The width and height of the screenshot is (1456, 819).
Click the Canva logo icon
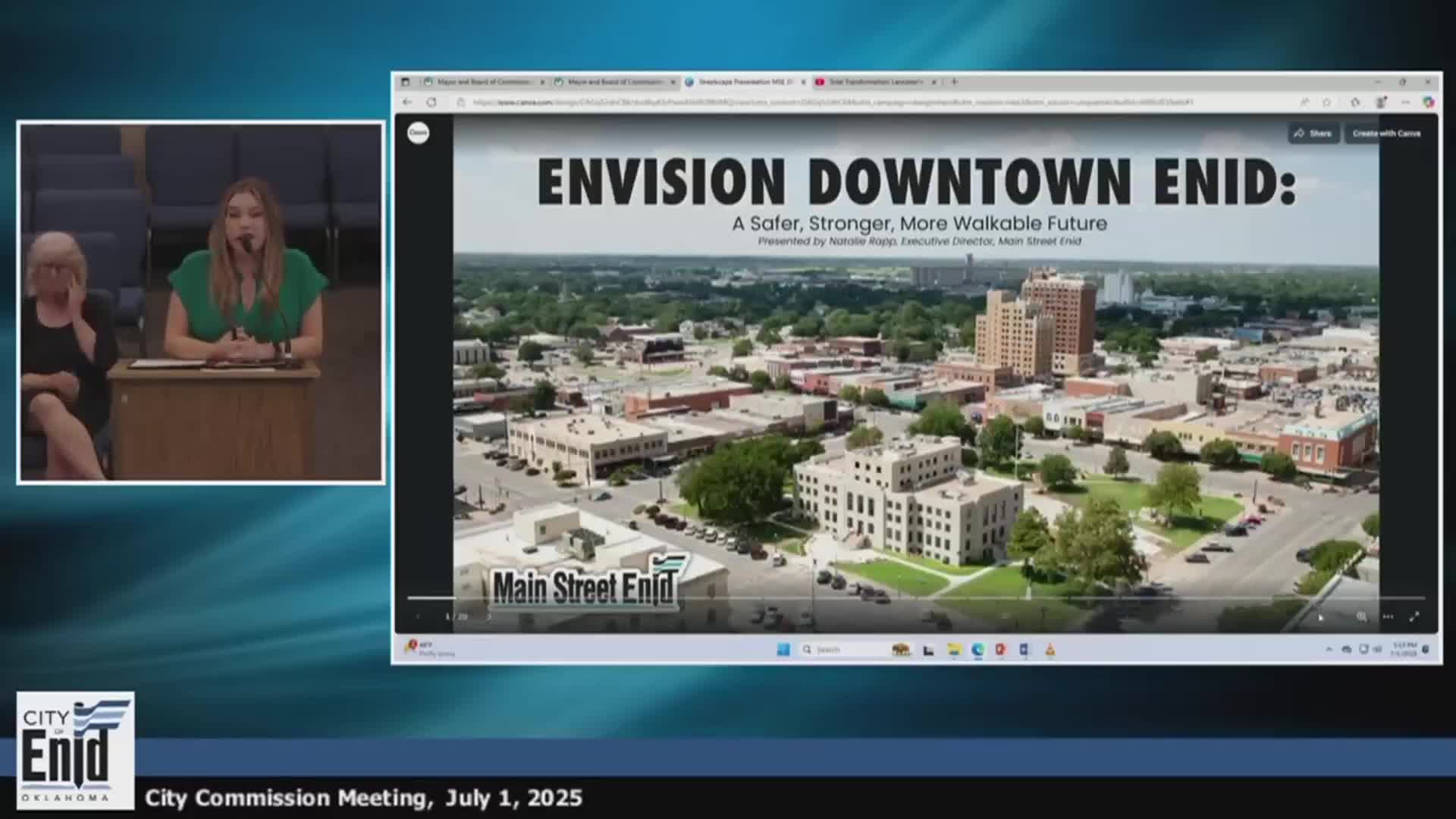coord(418,133)
